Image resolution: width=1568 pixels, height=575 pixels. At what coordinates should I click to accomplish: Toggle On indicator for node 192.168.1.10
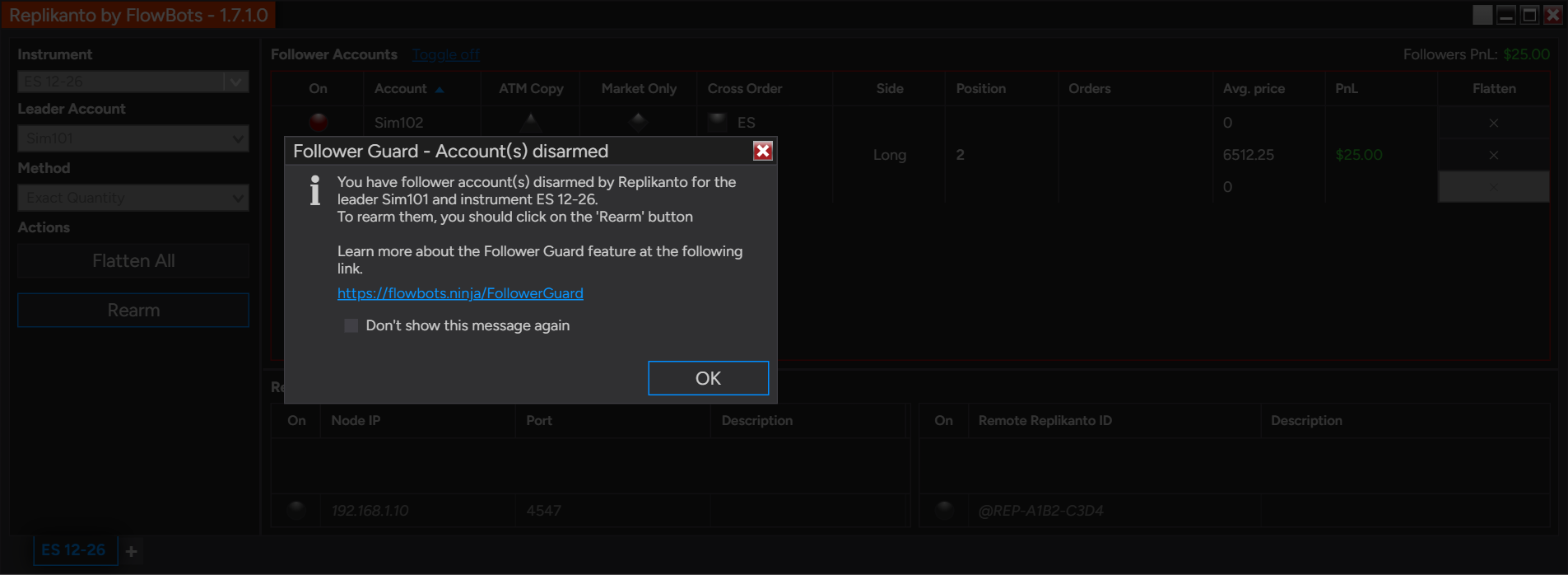296,510
